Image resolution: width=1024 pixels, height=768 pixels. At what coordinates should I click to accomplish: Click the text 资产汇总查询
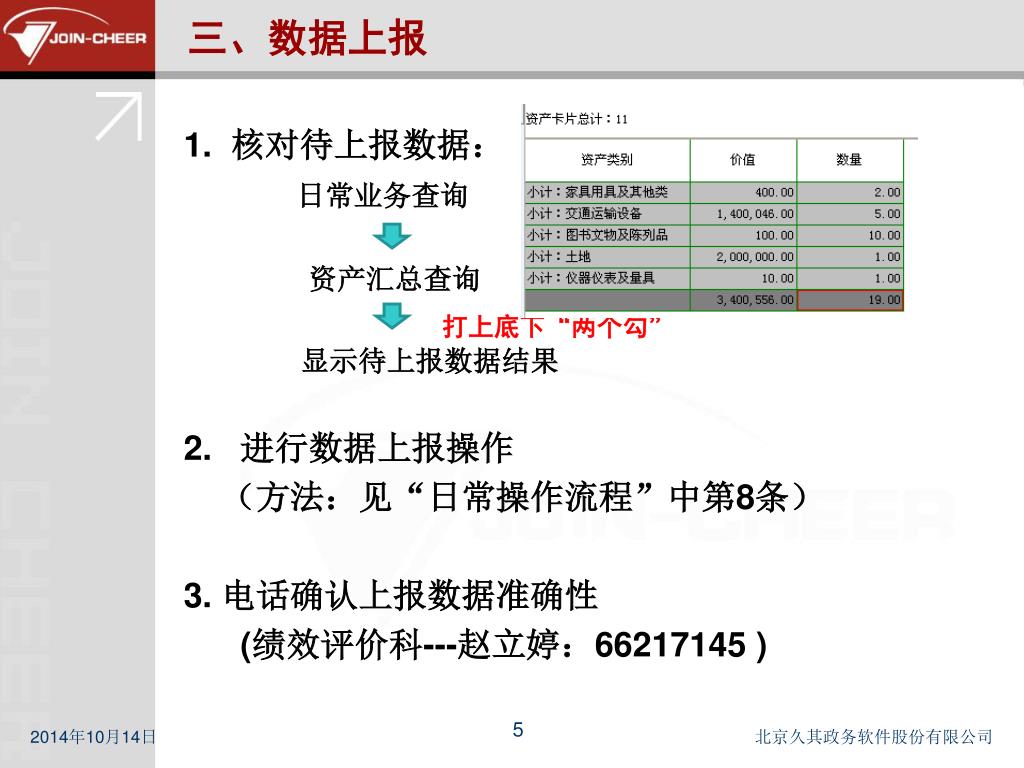point(394,279)
